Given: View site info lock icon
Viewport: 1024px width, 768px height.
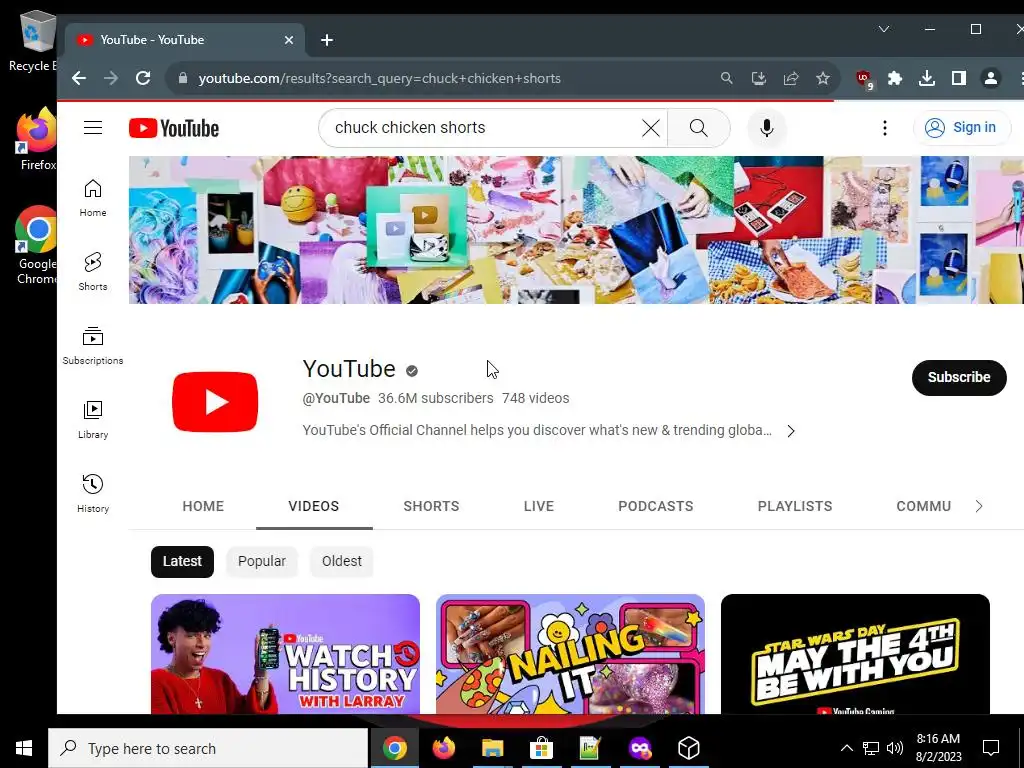Looking at the screenshot, I should tap(183, 78).
